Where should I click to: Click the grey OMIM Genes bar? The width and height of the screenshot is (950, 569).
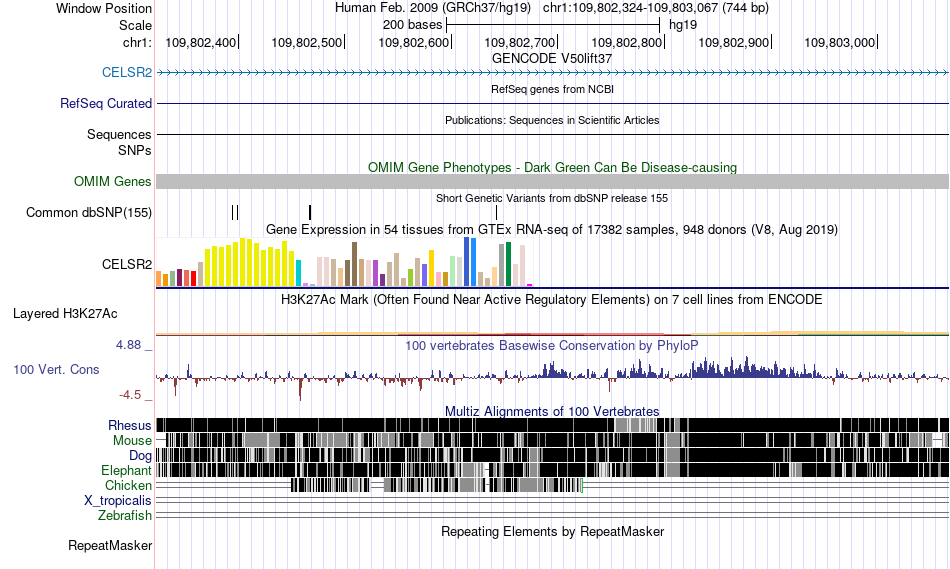coord(553,181)
